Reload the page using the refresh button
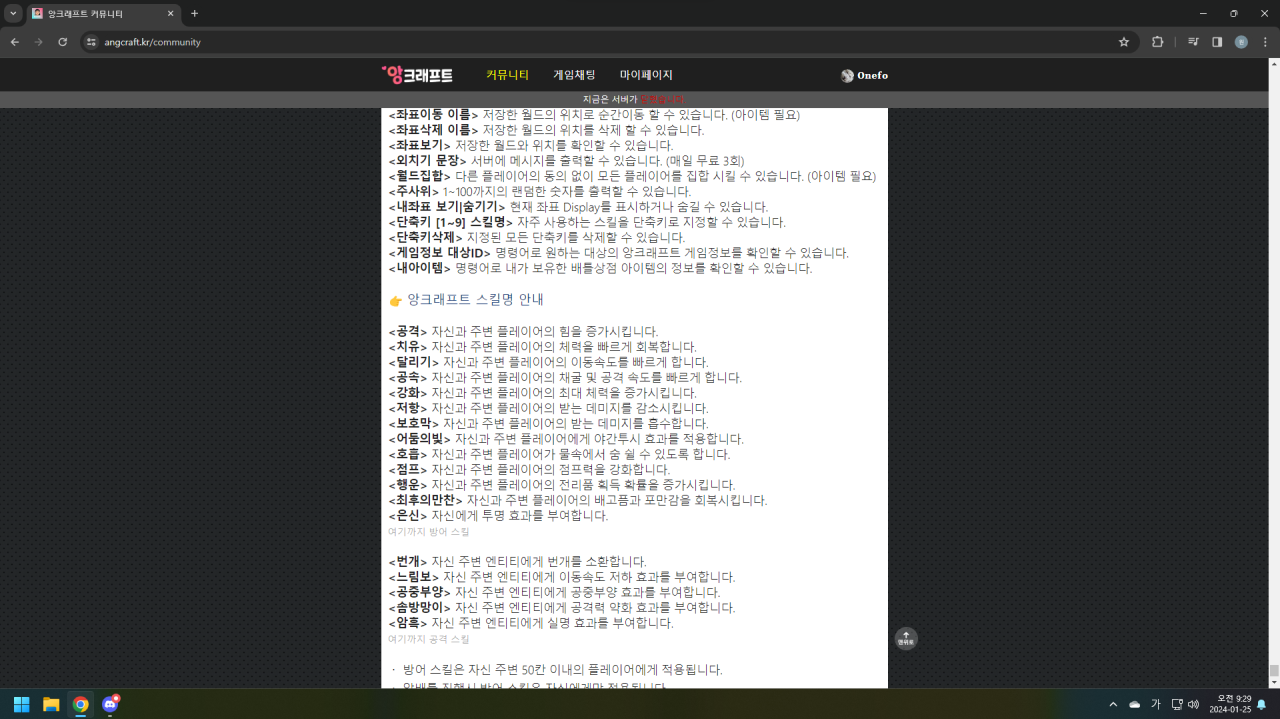Viewport: 1280px width, 719px height. [62, 42]
